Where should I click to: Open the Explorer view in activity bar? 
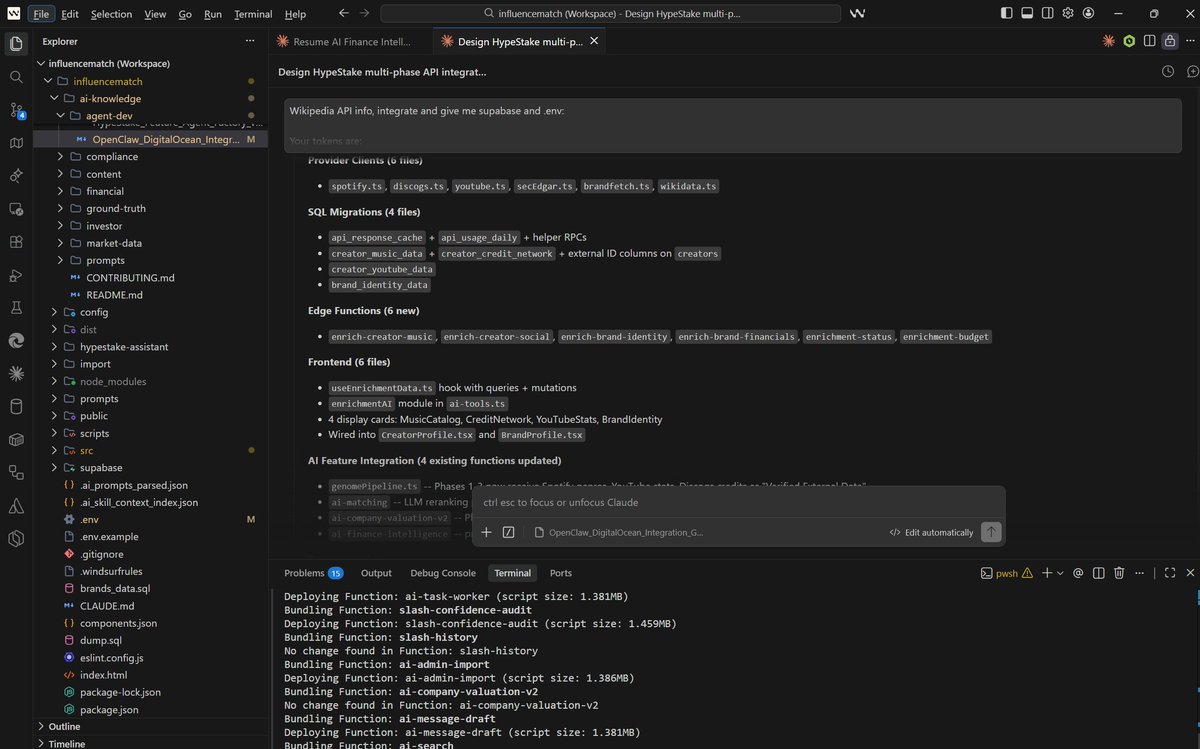pos(16,43)
